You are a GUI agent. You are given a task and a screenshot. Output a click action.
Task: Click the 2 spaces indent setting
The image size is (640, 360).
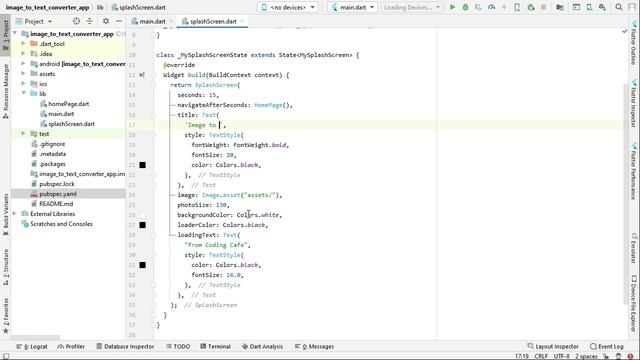(586, 356)
